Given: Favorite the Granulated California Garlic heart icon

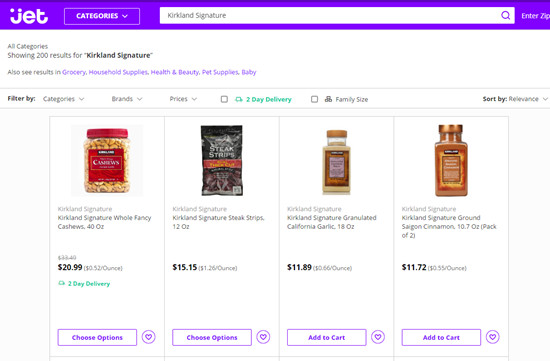Looking at the screenshot, I should tap(378, 337).
